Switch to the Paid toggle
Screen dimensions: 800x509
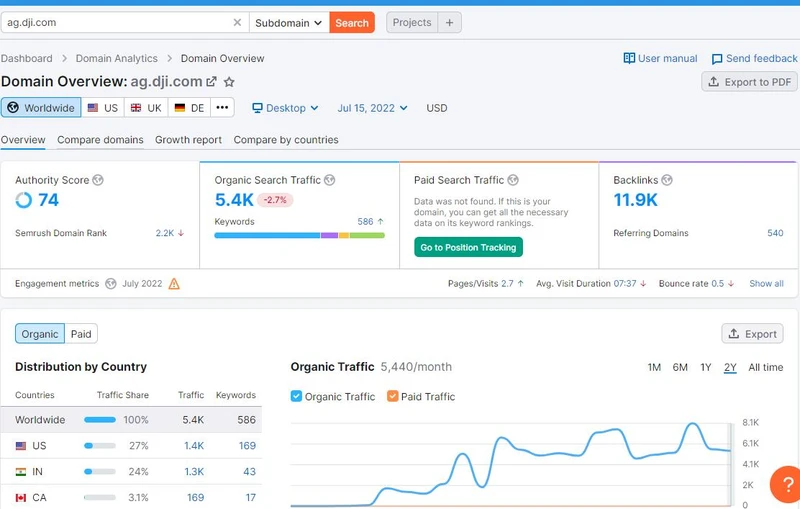click(x=81, y=334)
